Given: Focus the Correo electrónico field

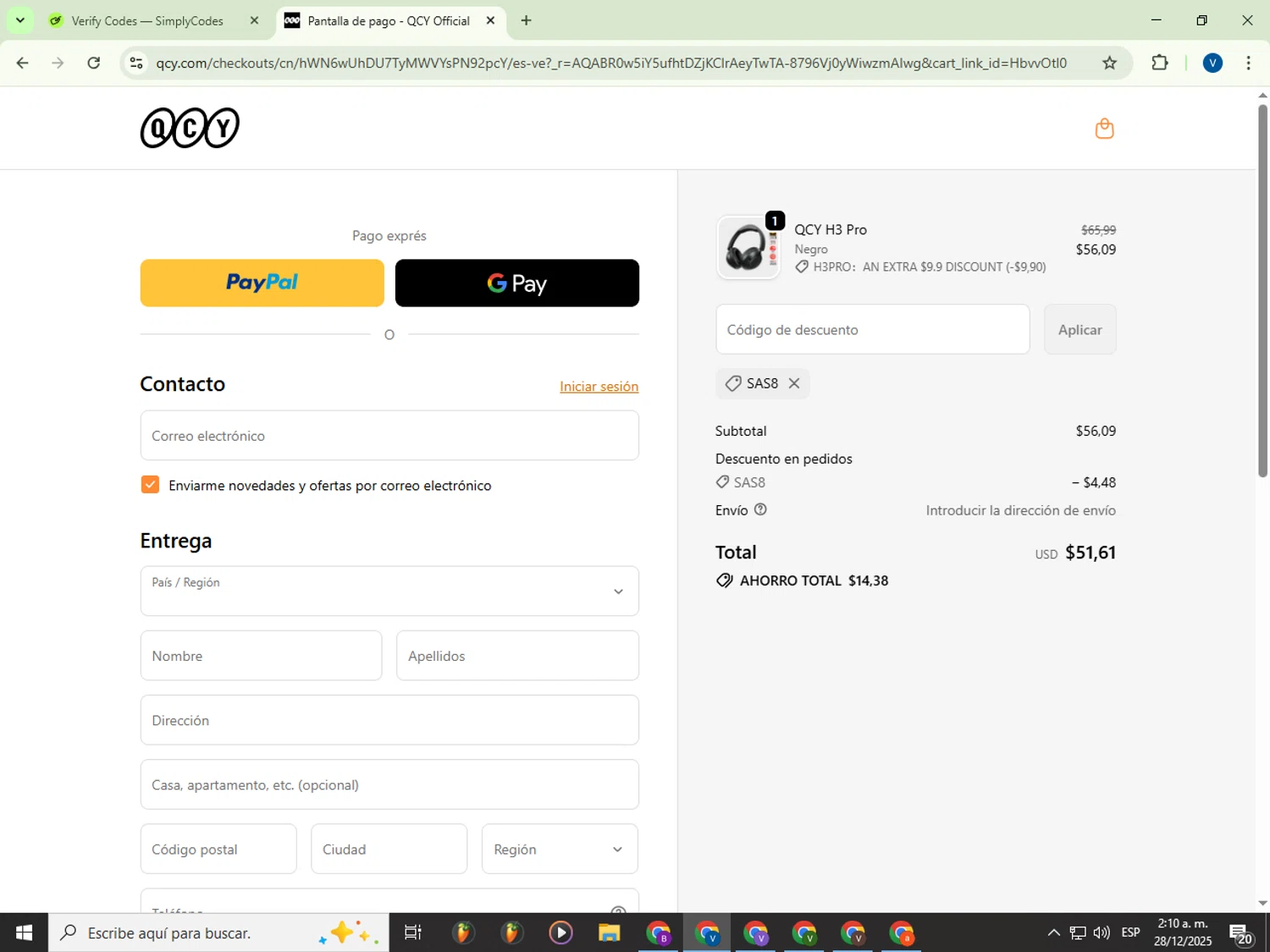Looking at the screenshot, I should 389,436.
